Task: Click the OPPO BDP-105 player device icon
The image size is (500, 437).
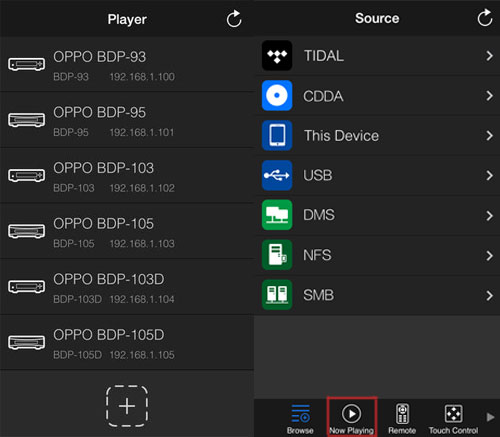Action: [27, 231]
